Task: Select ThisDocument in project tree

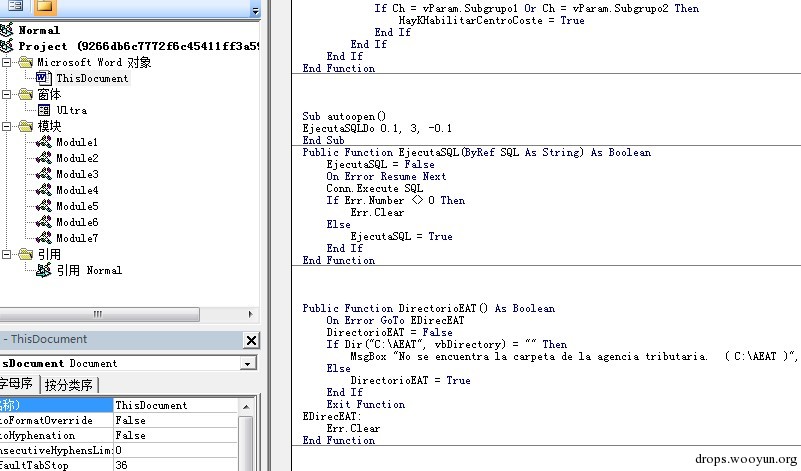Action: 92,78
